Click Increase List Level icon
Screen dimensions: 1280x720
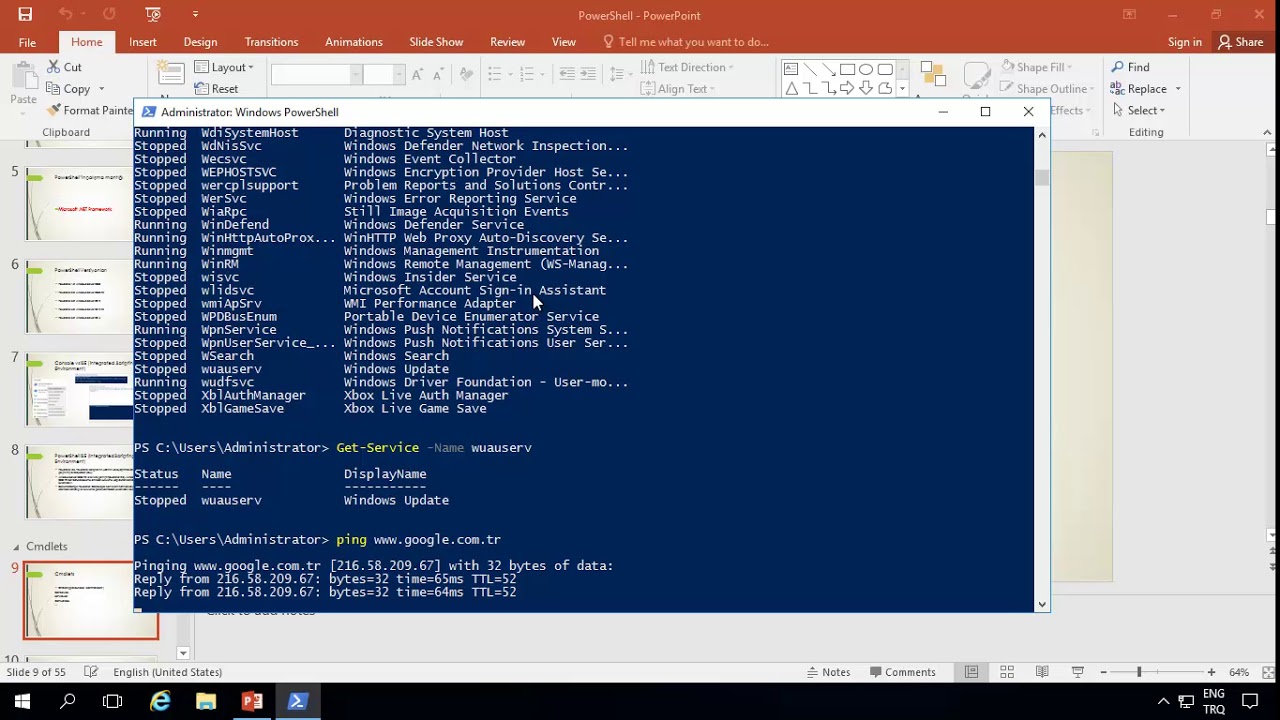click(588, 75)
